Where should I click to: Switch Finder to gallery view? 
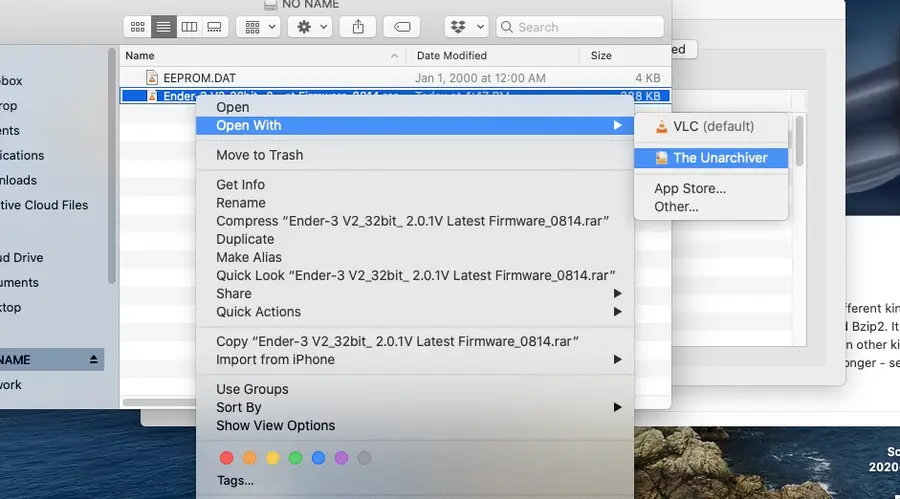214,27
